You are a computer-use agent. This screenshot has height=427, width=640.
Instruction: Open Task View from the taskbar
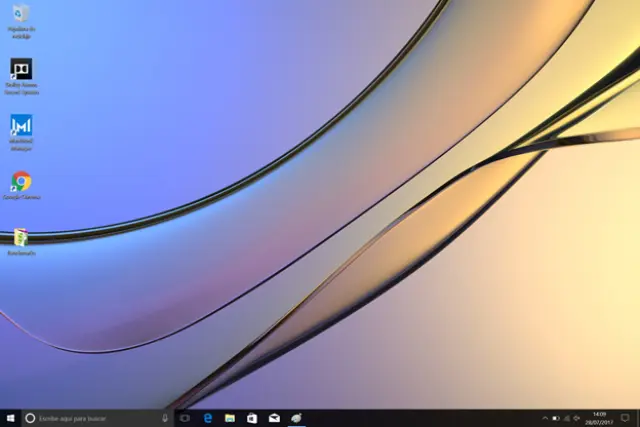coord(185,418)
